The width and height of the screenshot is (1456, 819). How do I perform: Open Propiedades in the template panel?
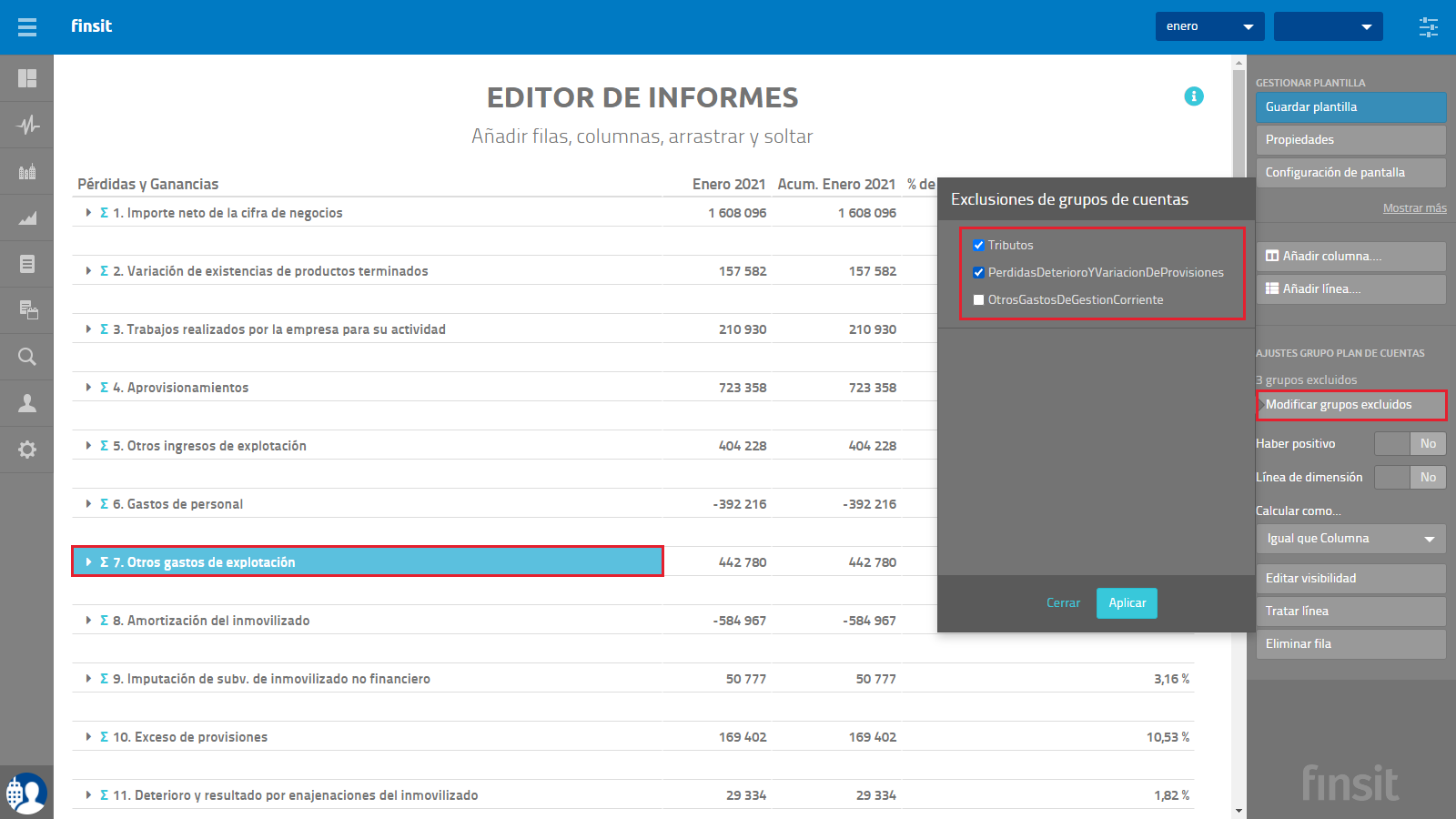[1350, 140]
